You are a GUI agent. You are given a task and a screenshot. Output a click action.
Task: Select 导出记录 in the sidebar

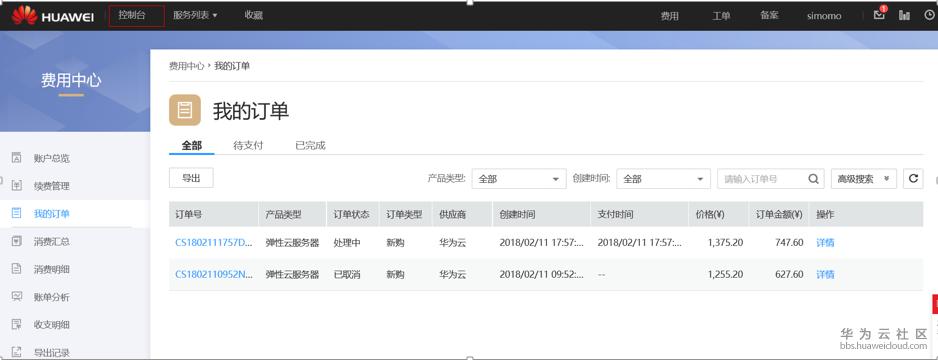51,352
